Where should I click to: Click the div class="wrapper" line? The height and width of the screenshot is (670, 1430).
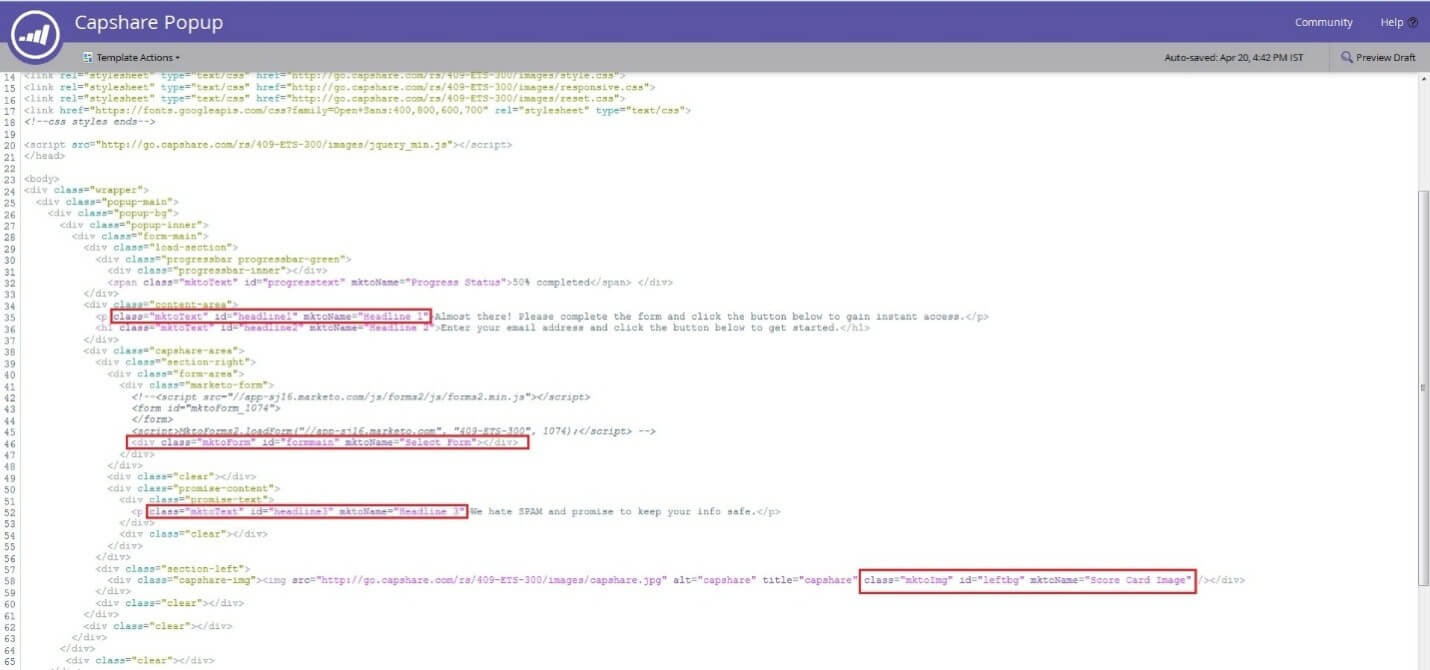[87, 190]
